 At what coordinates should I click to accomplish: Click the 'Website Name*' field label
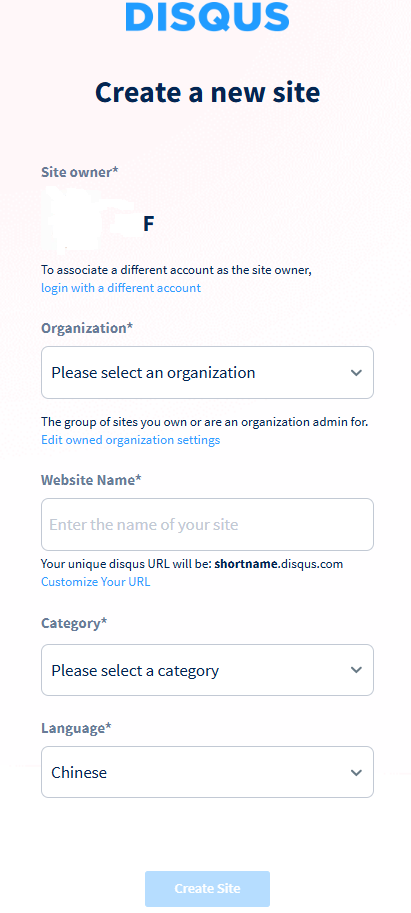pos(91,480)
